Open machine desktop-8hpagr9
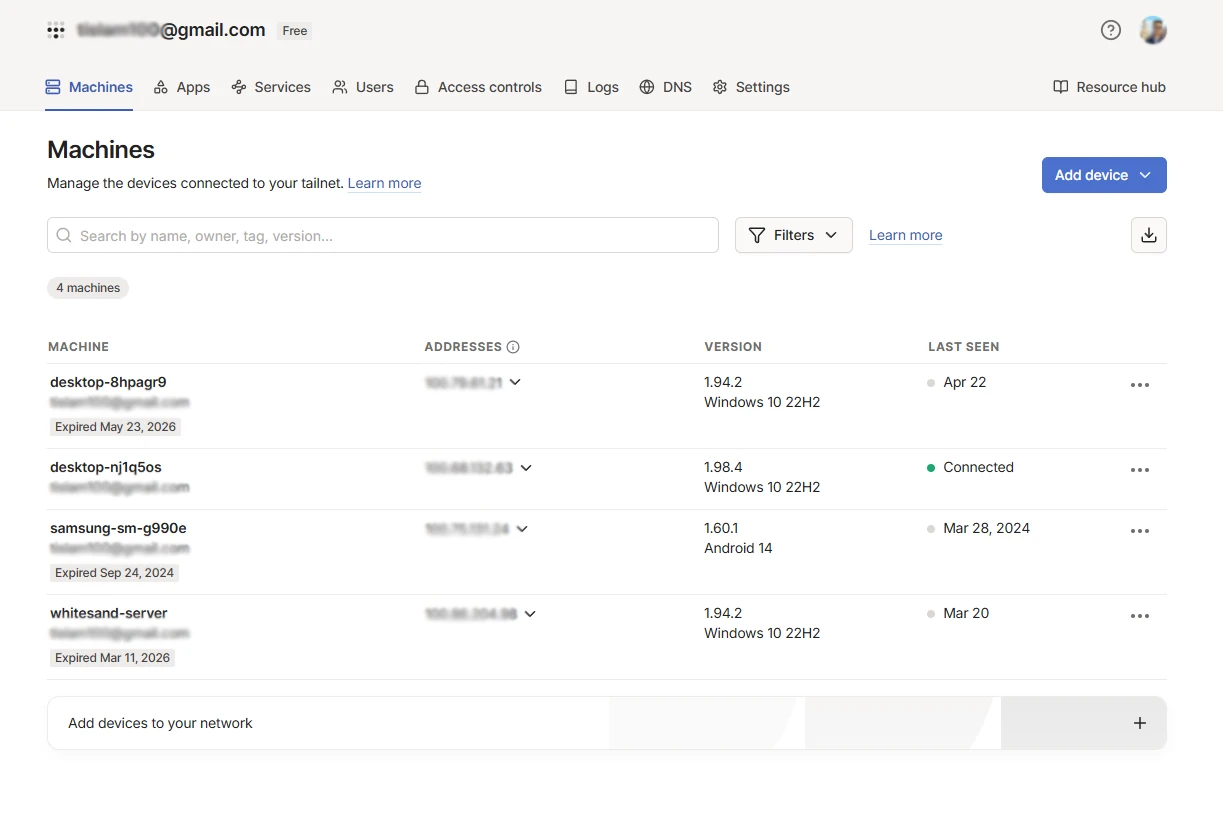This screenshot has height=814, width=1223. [x=108, y=382]
